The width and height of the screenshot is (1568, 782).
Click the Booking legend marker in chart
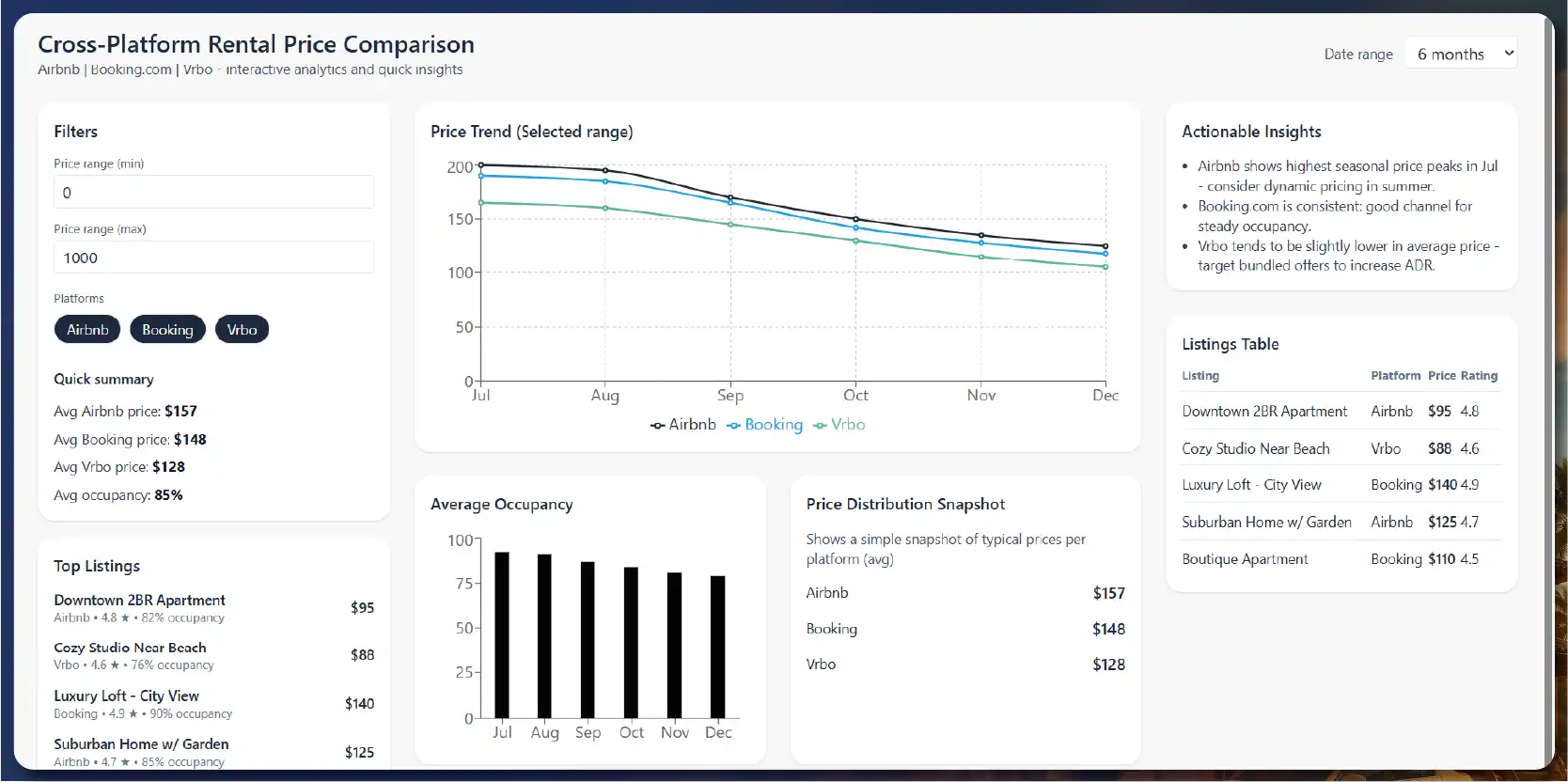734,426
